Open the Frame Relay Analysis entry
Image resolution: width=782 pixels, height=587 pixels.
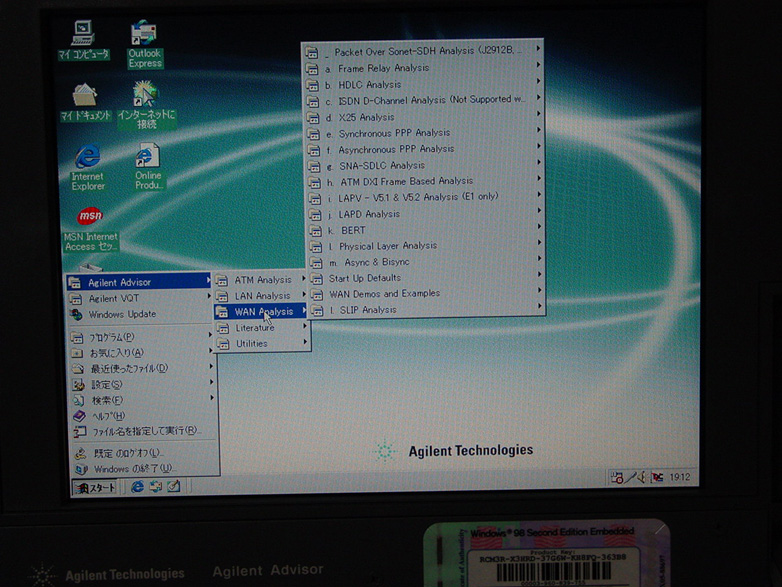[x=423, y=68]
